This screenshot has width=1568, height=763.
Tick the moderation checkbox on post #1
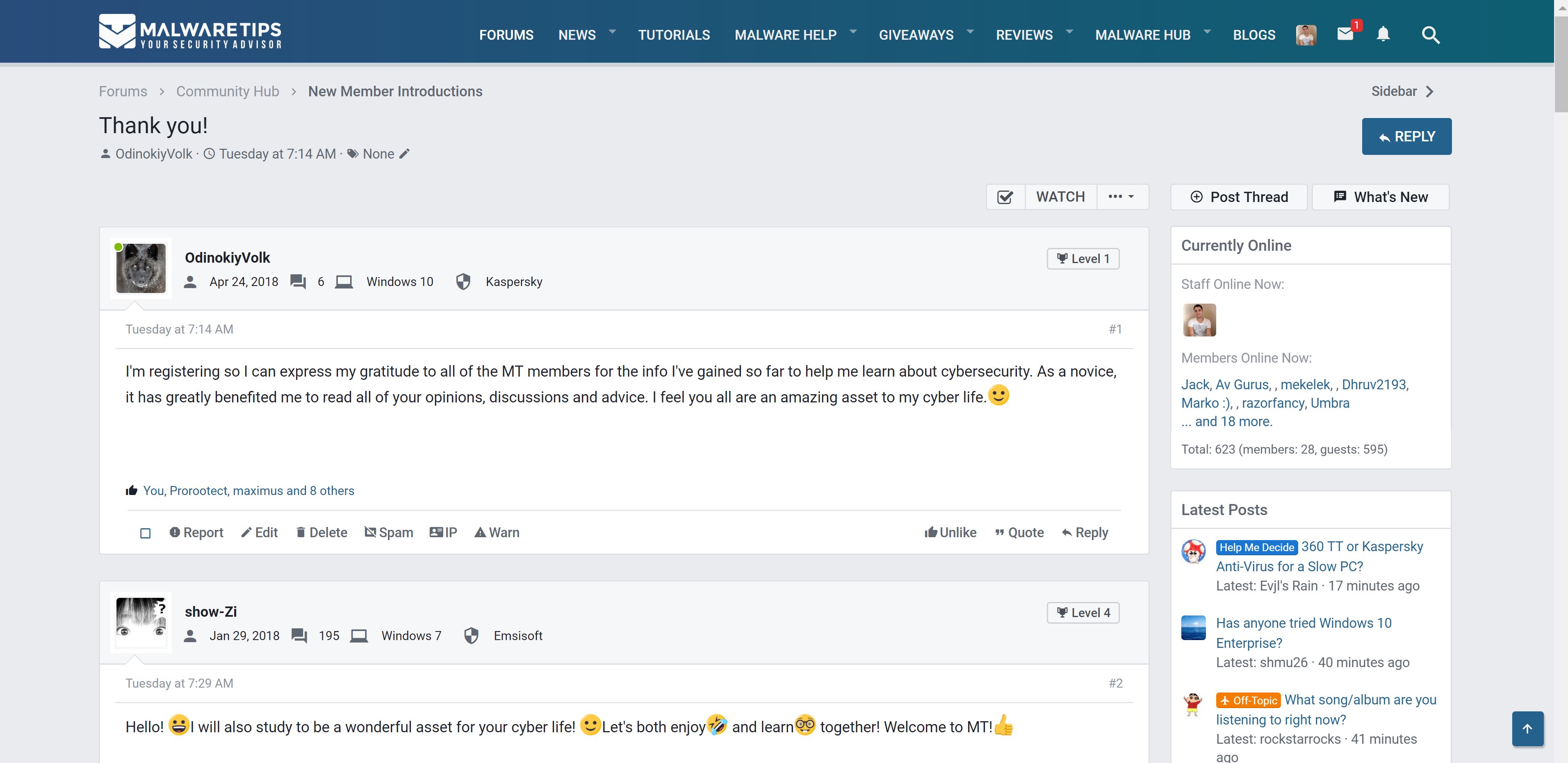click(146, 533)
